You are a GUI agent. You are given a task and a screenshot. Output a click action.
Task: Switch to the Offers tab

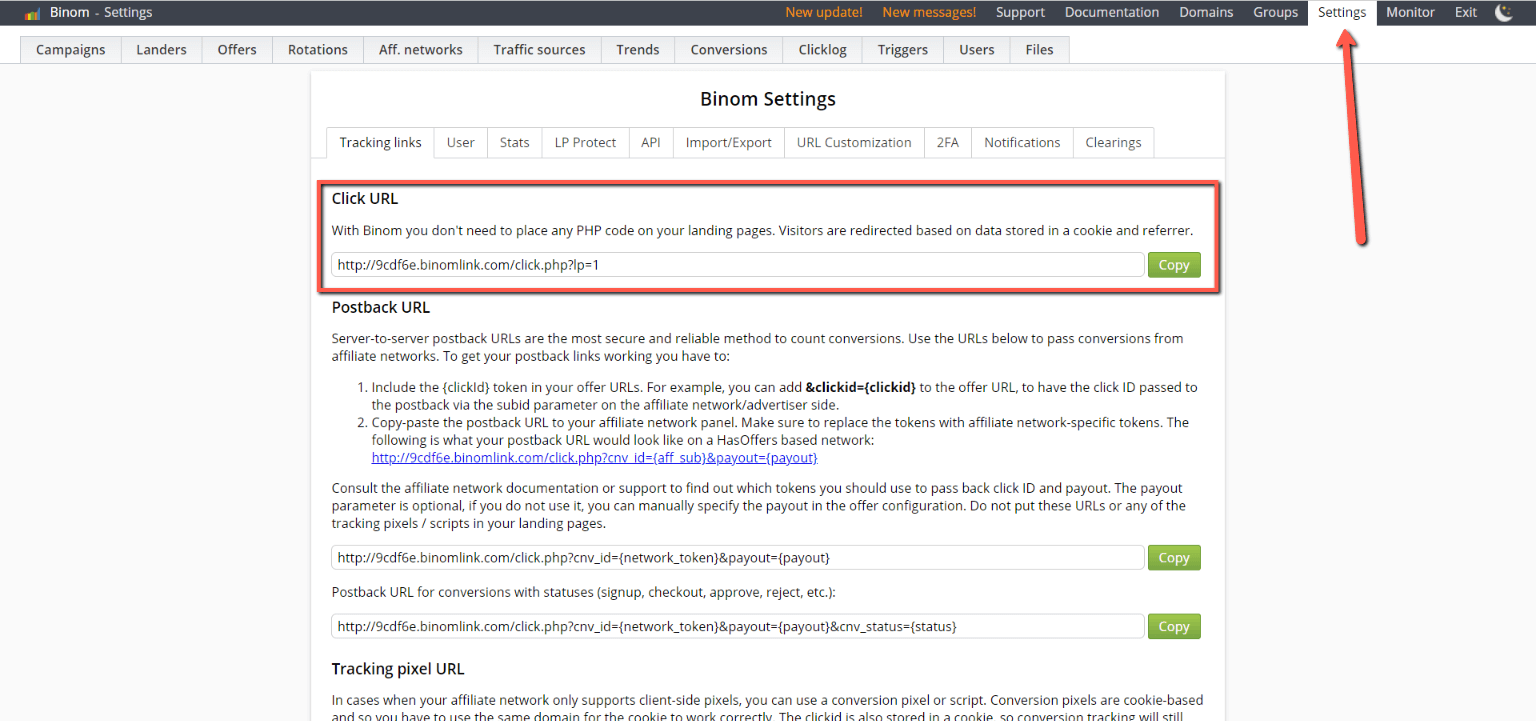tap(237, 50)
